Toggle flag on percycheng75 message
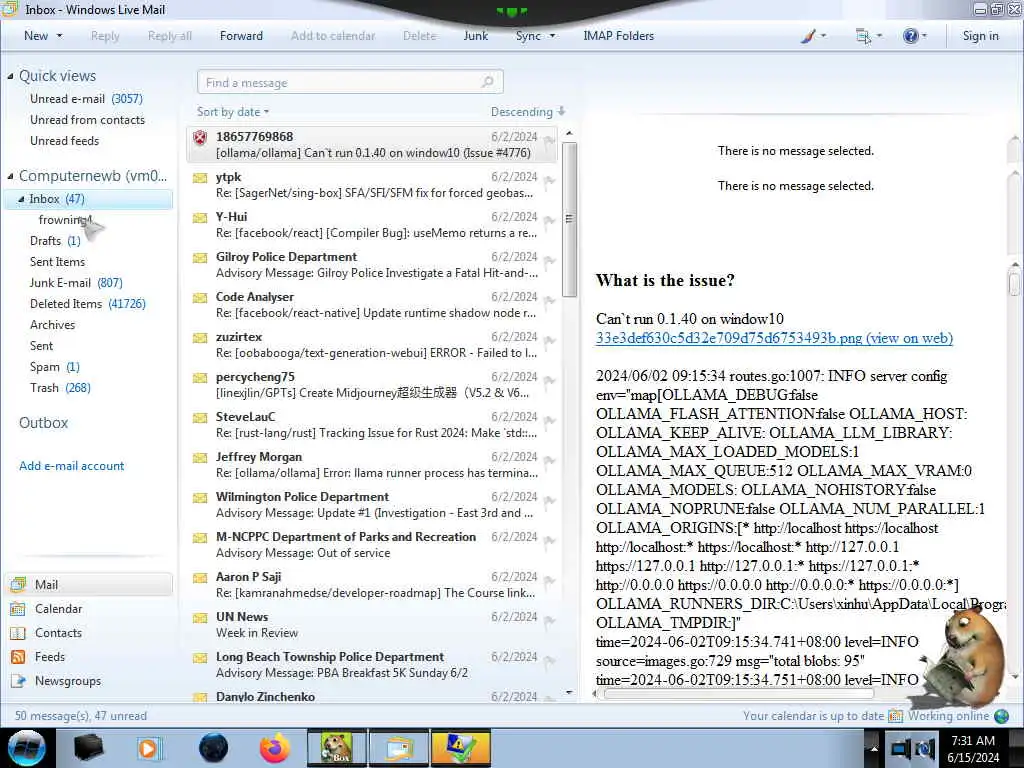Image resolution: width=1024 pixels, height=768 pixels. pos(549,381)
